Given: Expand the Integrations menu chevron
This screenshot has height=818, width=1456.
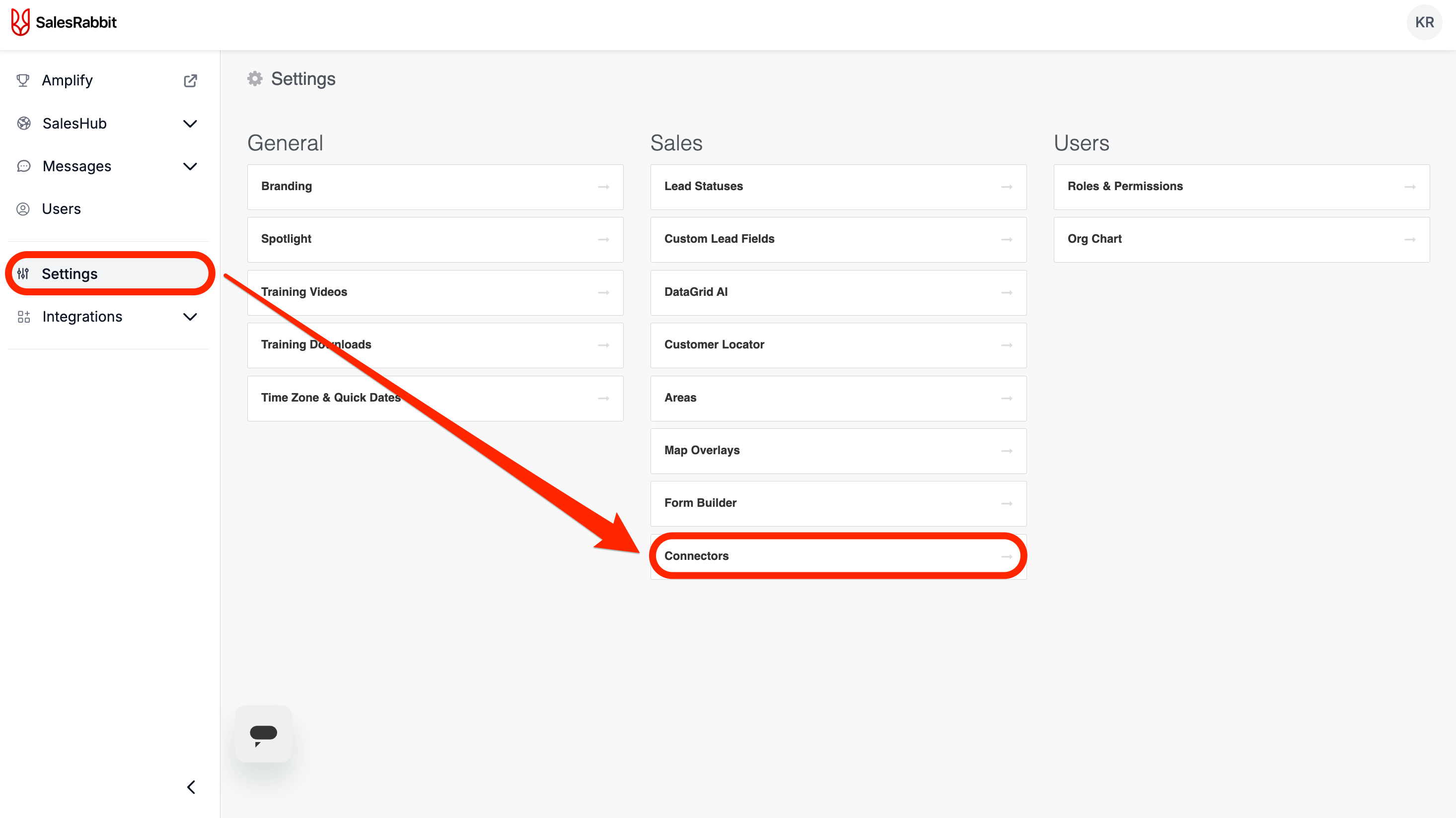Looking at the screenshot, I should tap(191, 317).
